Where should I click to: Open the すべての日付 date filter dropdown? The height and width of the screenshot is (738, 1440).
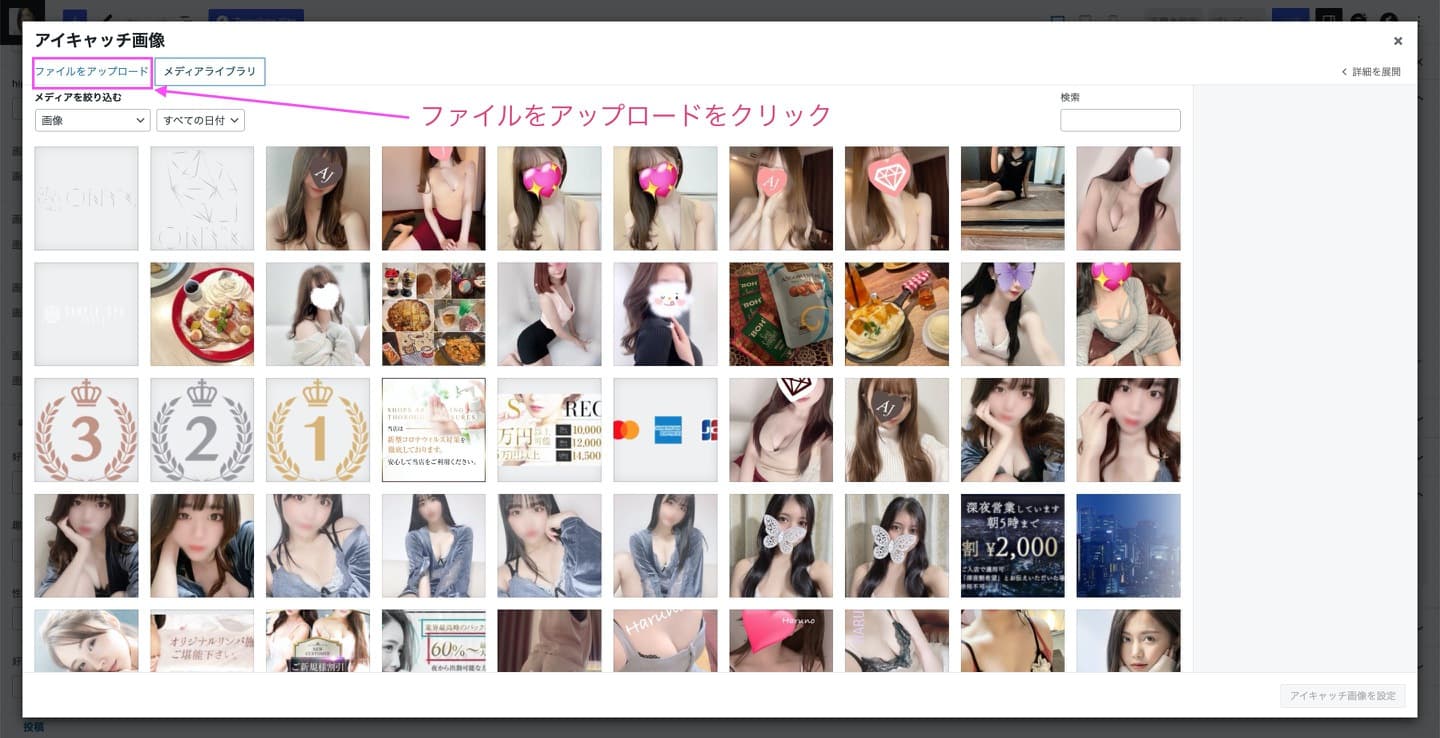[200, 120]
